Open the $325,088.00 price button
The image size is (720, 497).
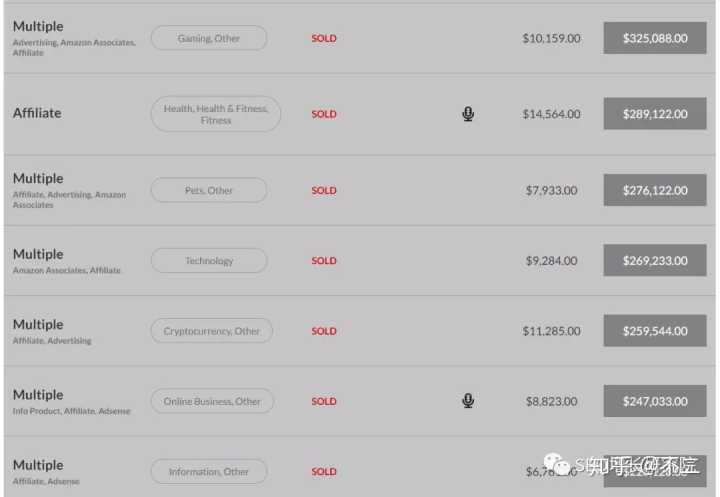pos(655,38)
